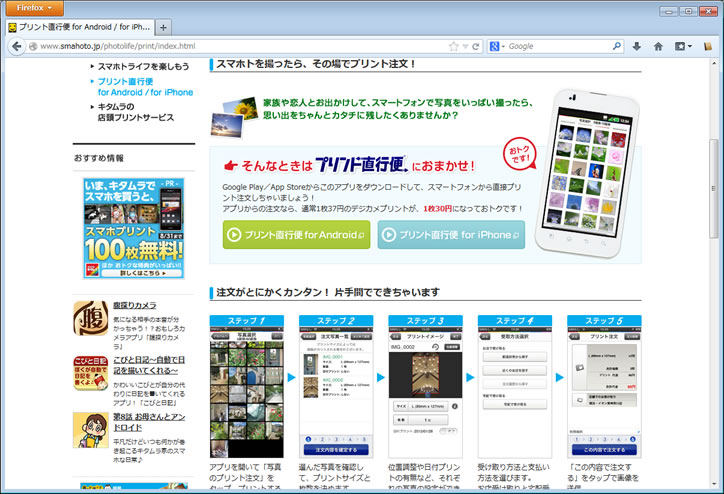Image resolution: width=724 pixels, height=494 pixels.
Task: Open the 腹探りカメラ link
Action: pos(135,305)
